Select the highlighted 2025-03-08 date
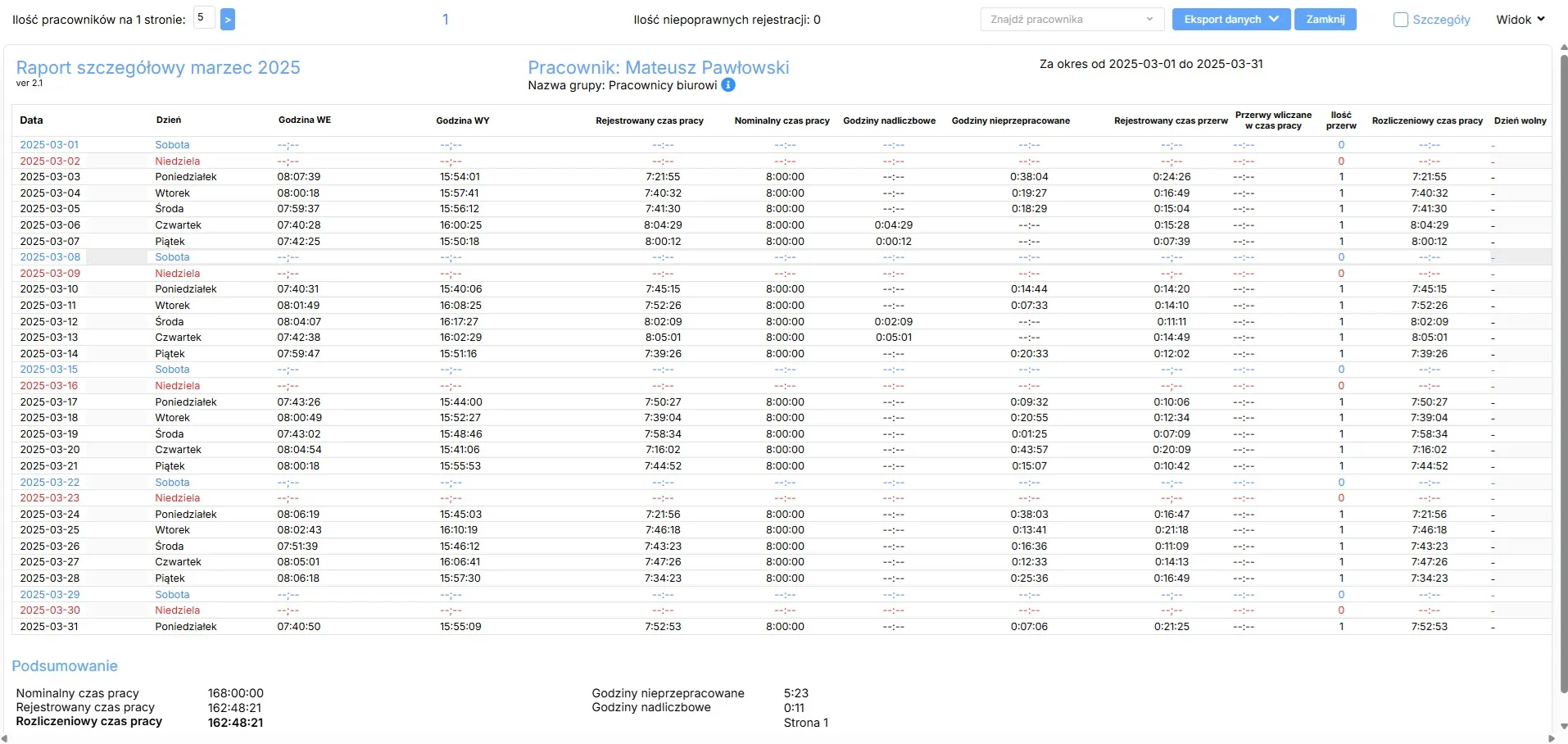 pos(50,257)
